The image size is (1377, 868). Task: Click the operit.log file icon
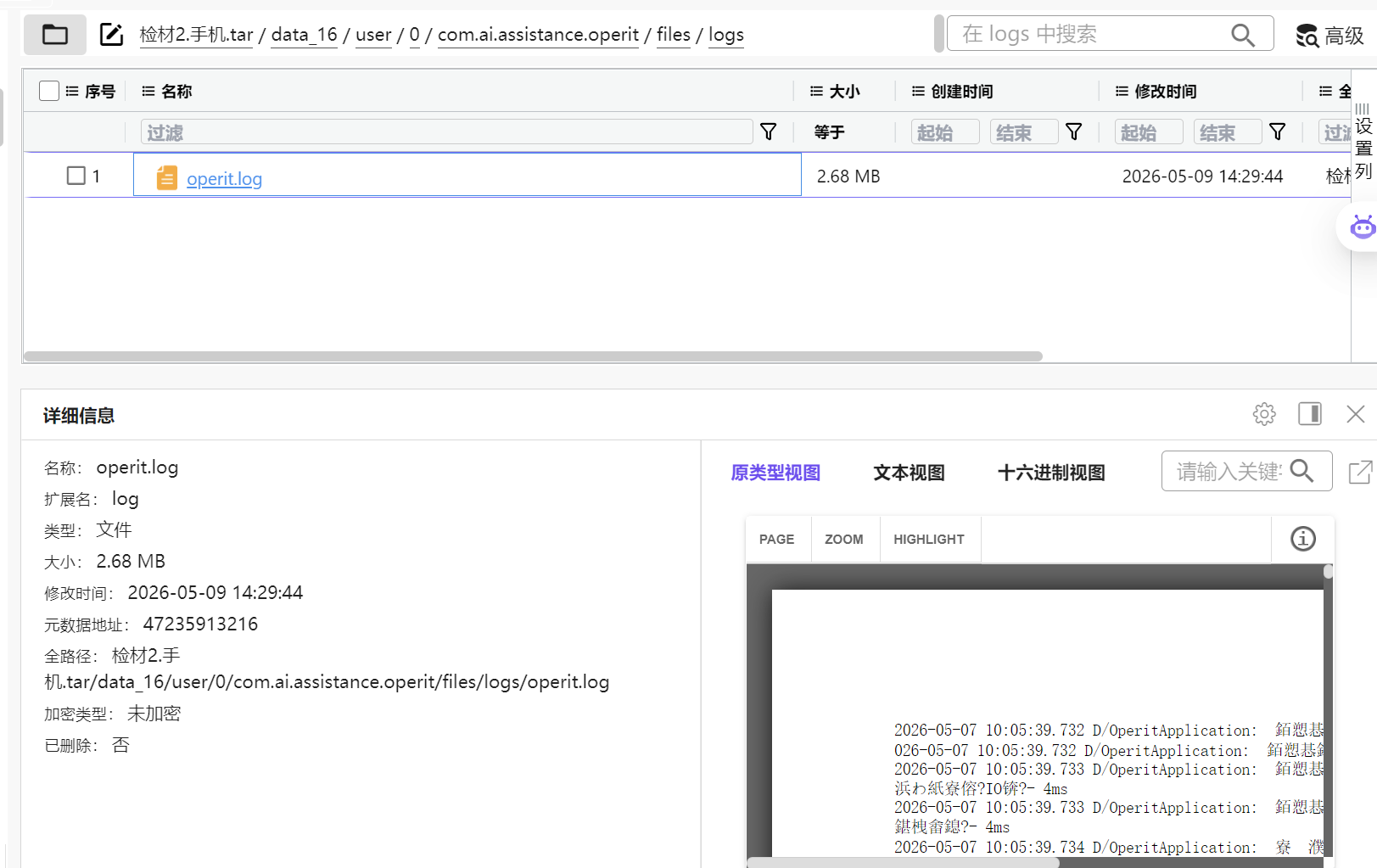pyautogui.click(x=167, y=177)
